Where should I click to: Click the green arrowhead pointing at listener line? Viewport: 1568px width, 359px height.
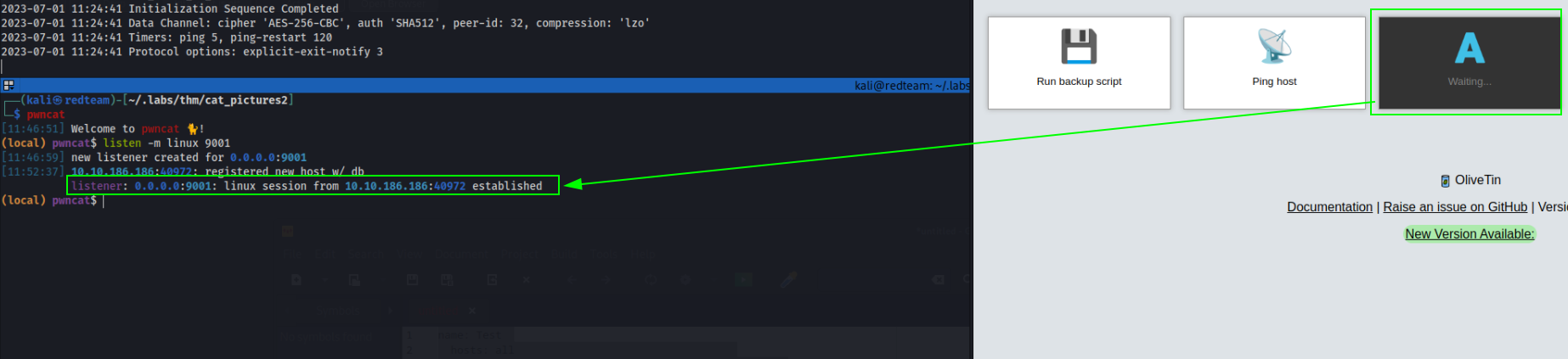tap(572, 184)
